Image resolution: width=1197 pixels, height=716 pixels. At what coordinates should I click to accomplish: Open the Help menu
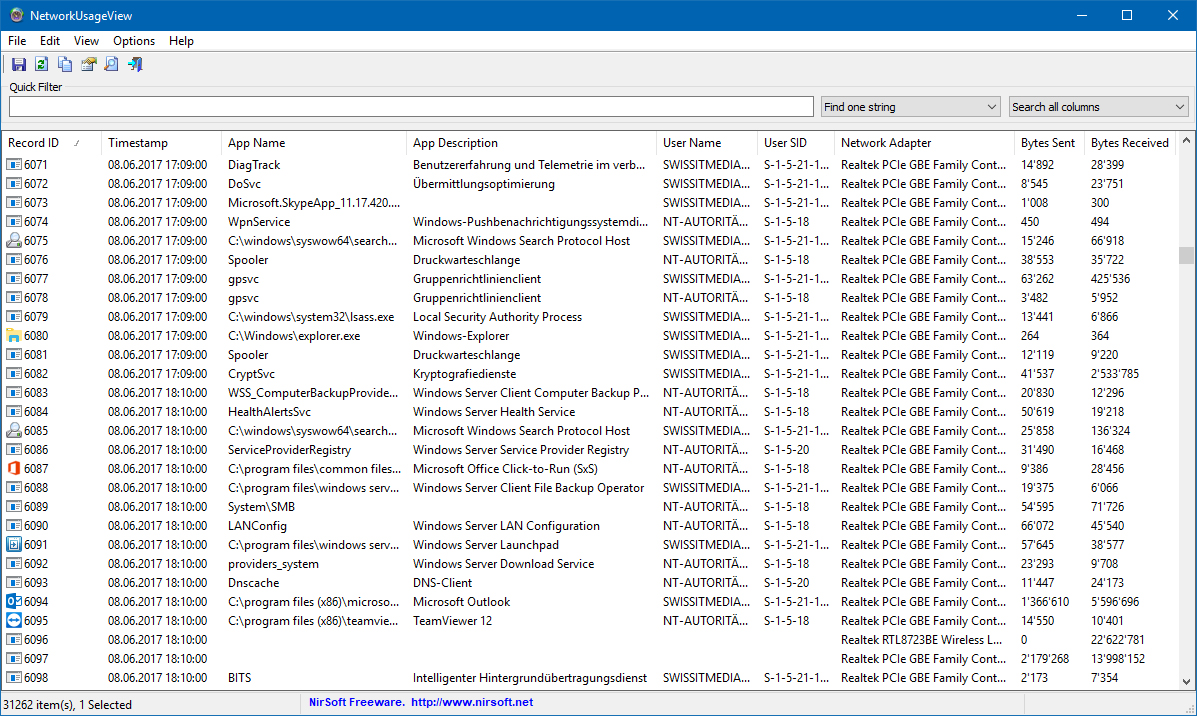181,41
